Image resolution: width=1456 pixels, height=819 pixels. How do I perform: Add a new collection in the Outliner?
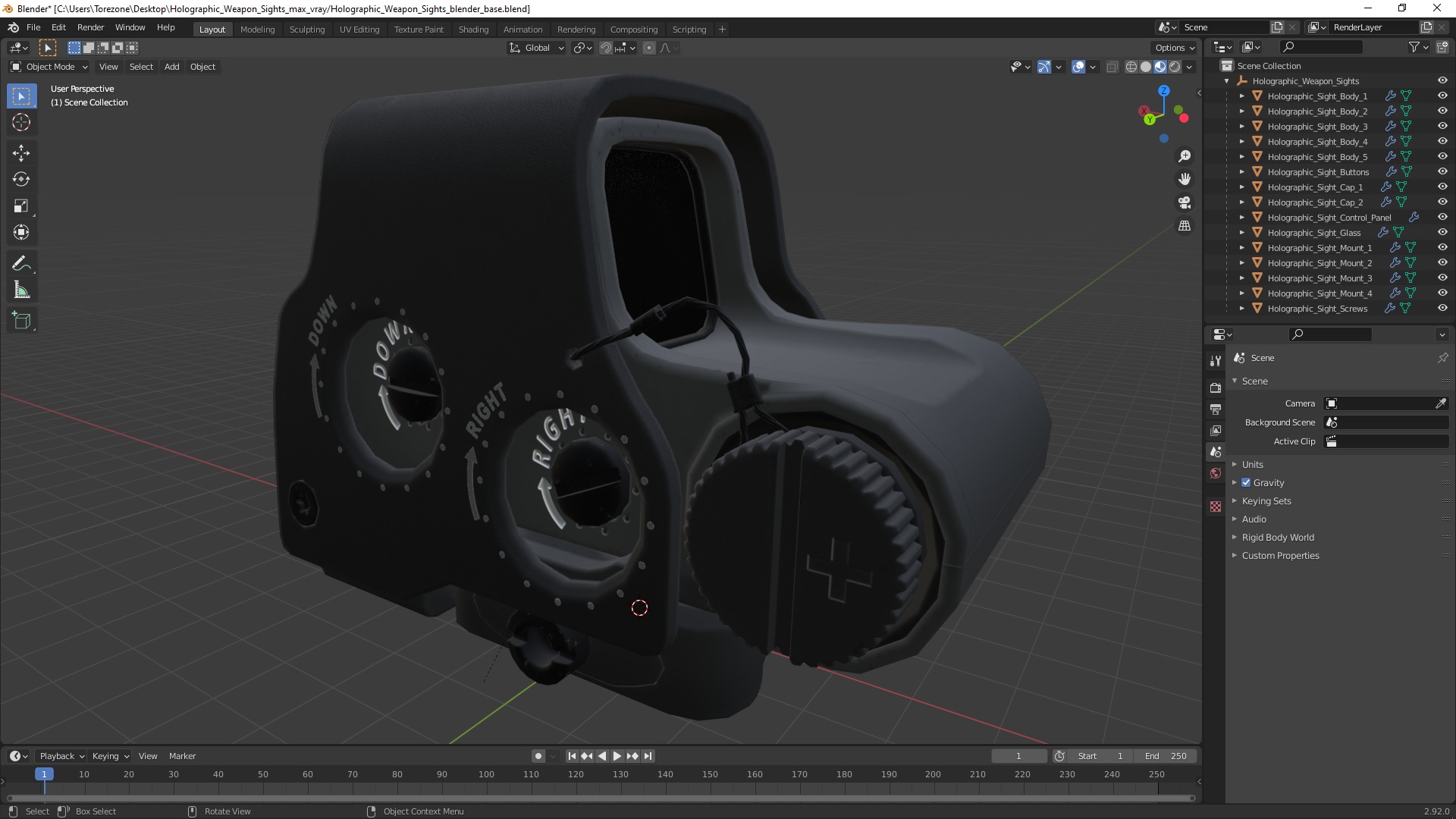click(1442, 47)
